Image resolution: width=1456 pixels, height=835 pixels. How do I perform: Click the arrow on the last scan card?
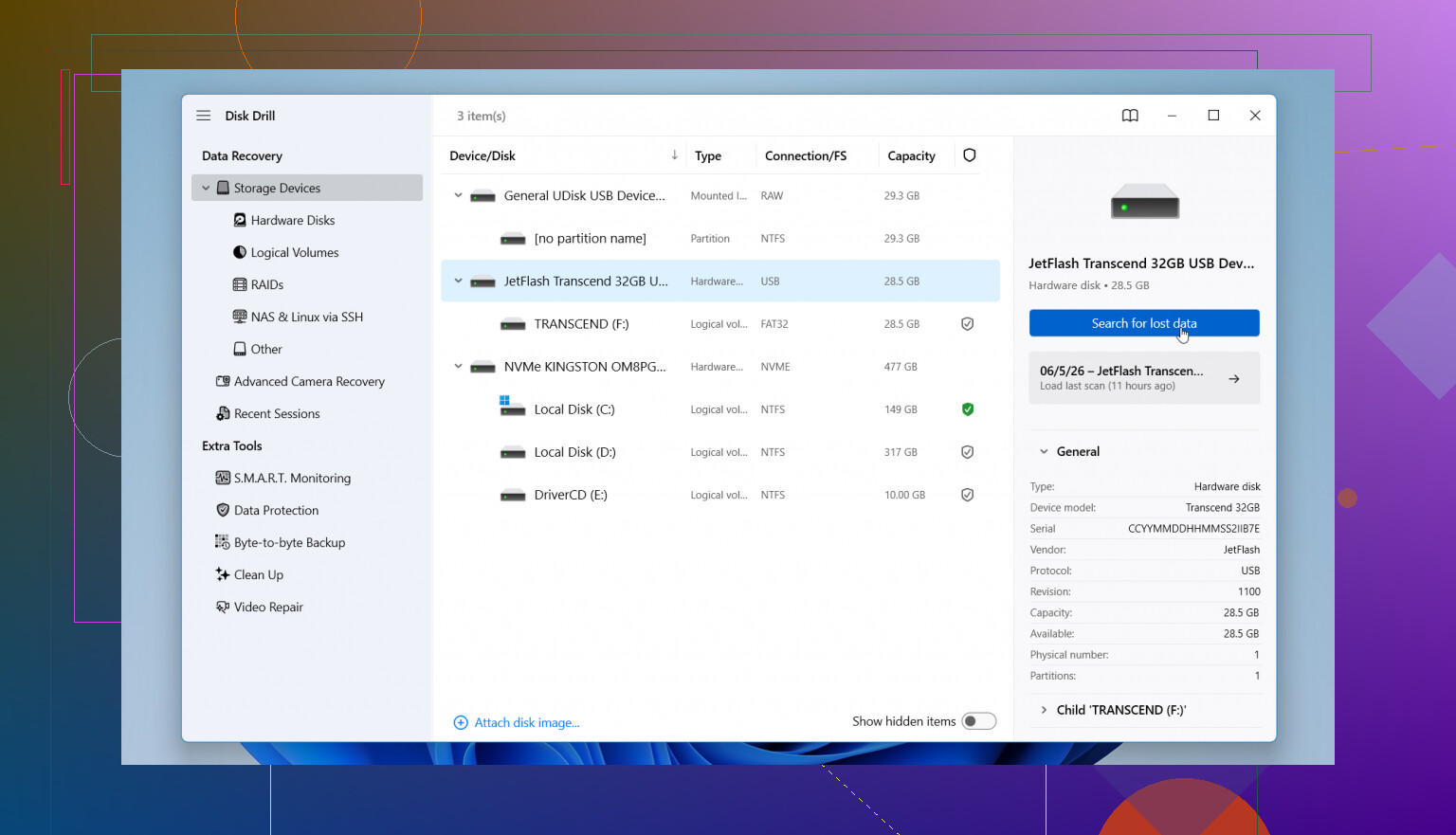coord(1234,379)
